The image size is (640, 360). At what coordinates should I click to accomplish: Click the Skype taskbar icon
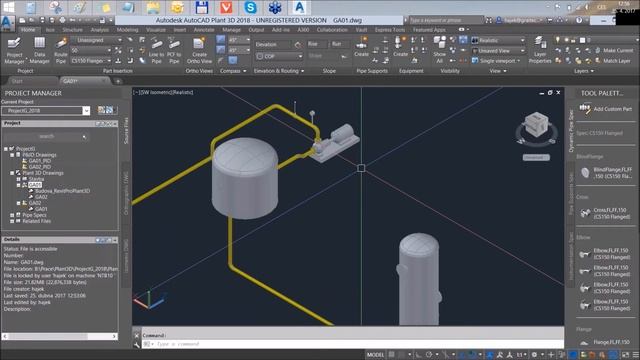[x=250, y=7]
